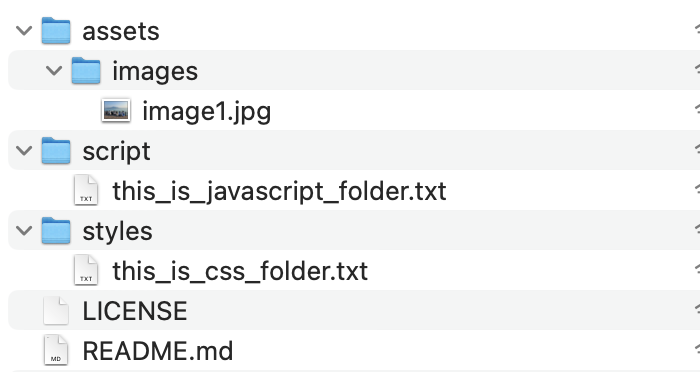Select the LICENSE file name

[x=135, y=311]
